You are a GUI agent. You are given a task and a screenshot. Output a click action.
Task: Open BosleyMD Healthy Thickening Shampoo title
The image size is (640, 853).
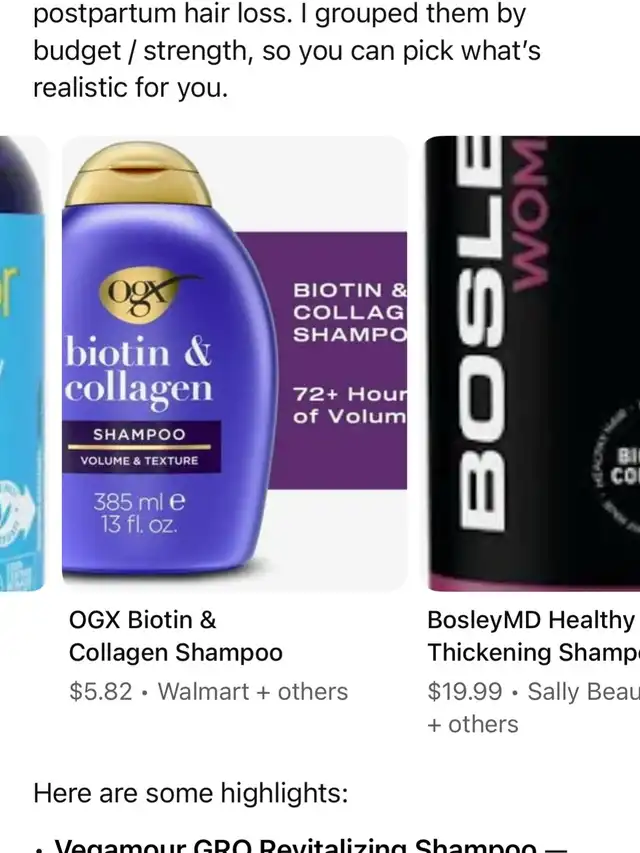tap(533, 636)
